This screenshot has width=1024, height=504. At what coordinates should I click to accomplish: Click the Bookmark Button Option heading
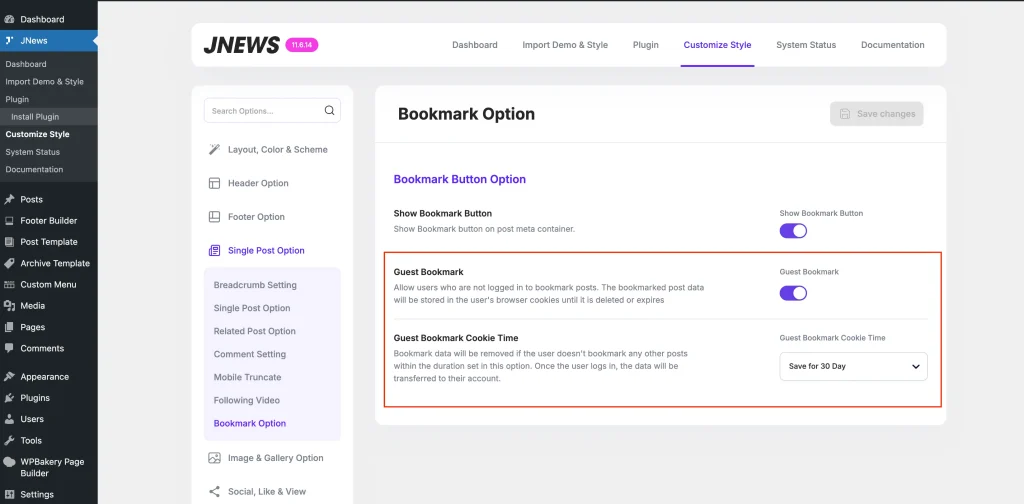tap(460, 179)
